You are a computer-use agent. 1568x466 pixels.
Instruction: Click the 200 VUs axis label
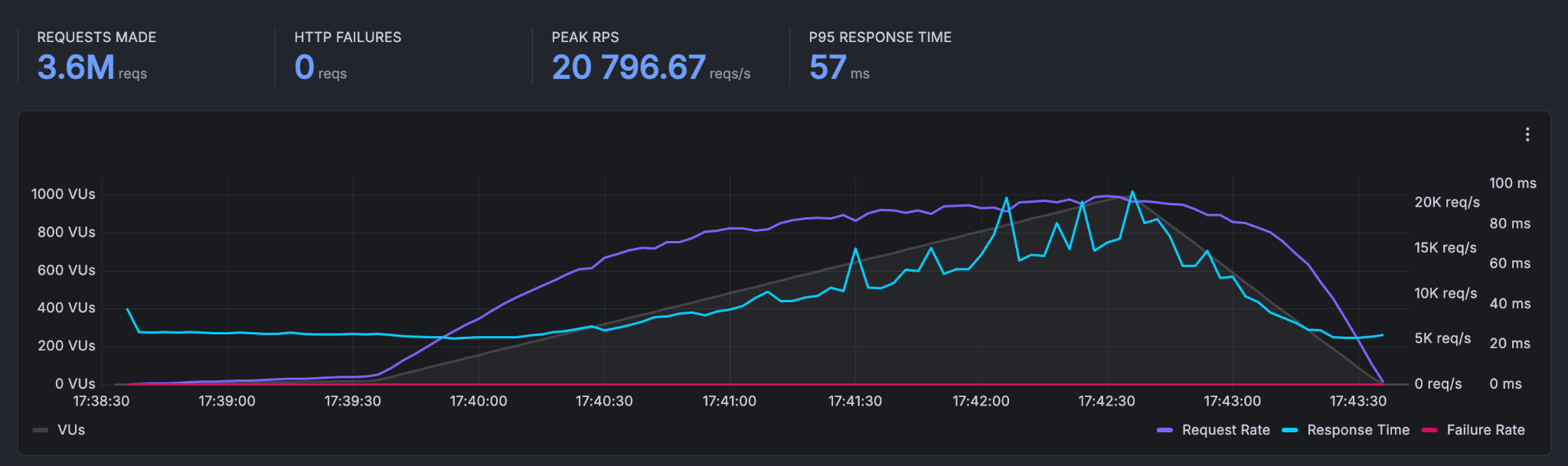coord(67,346)
